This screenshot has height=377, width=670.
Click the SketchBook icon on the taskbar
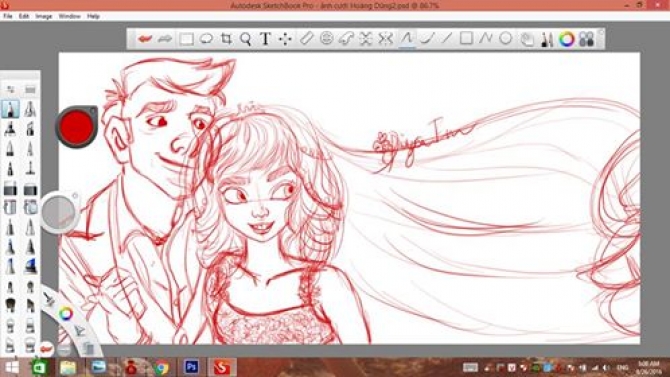(x=222, y=367)
